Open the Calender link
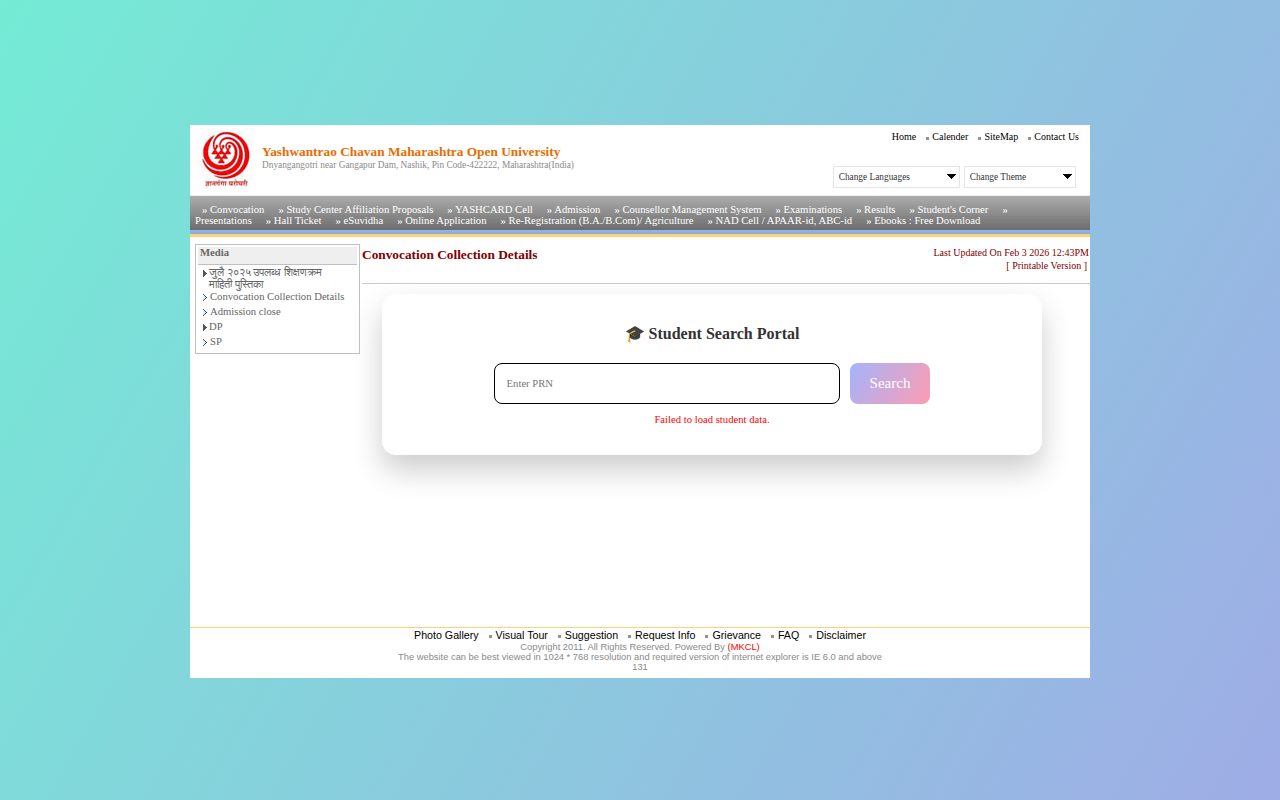This screenshot has width=1280, height=800. tap(950, 137)
